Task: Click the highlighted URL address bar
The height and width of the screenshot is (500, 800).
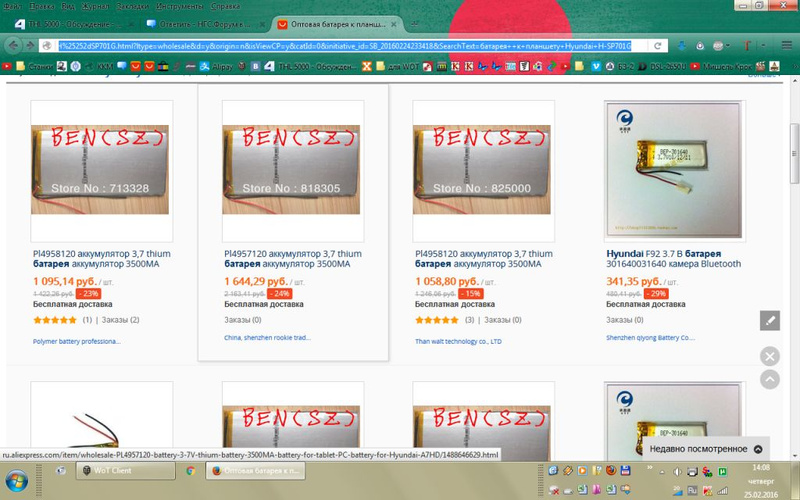Action: pyautogui.click(x=344, y=45)
